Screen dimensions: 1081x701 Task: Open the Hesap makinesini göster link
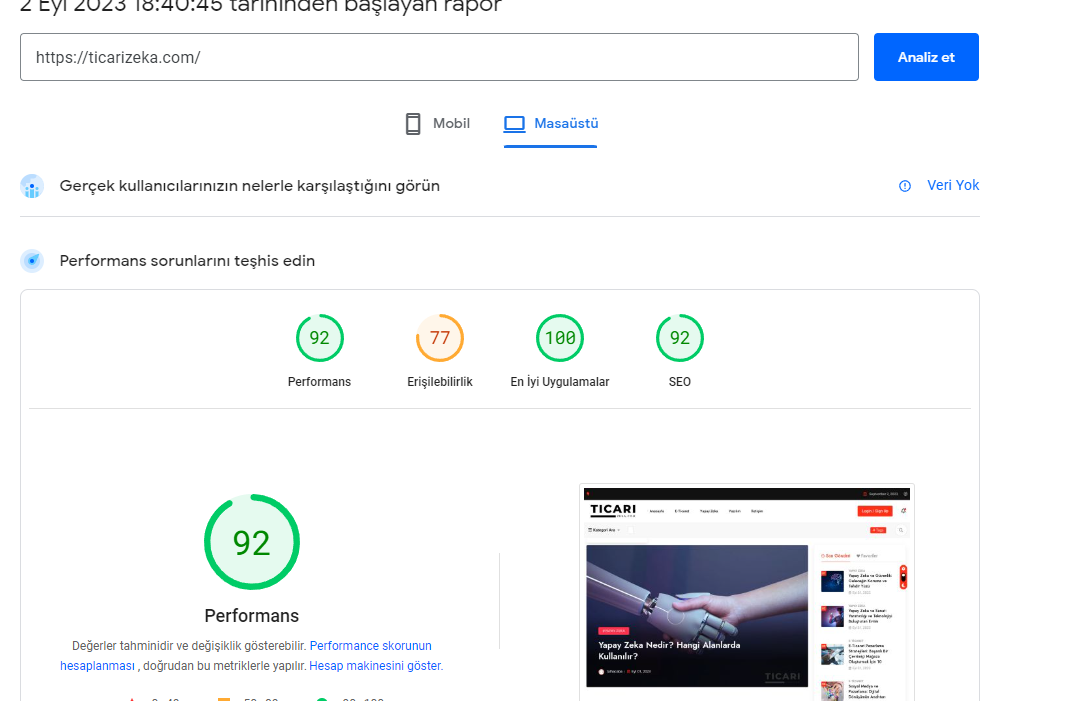tap(375, 666)
